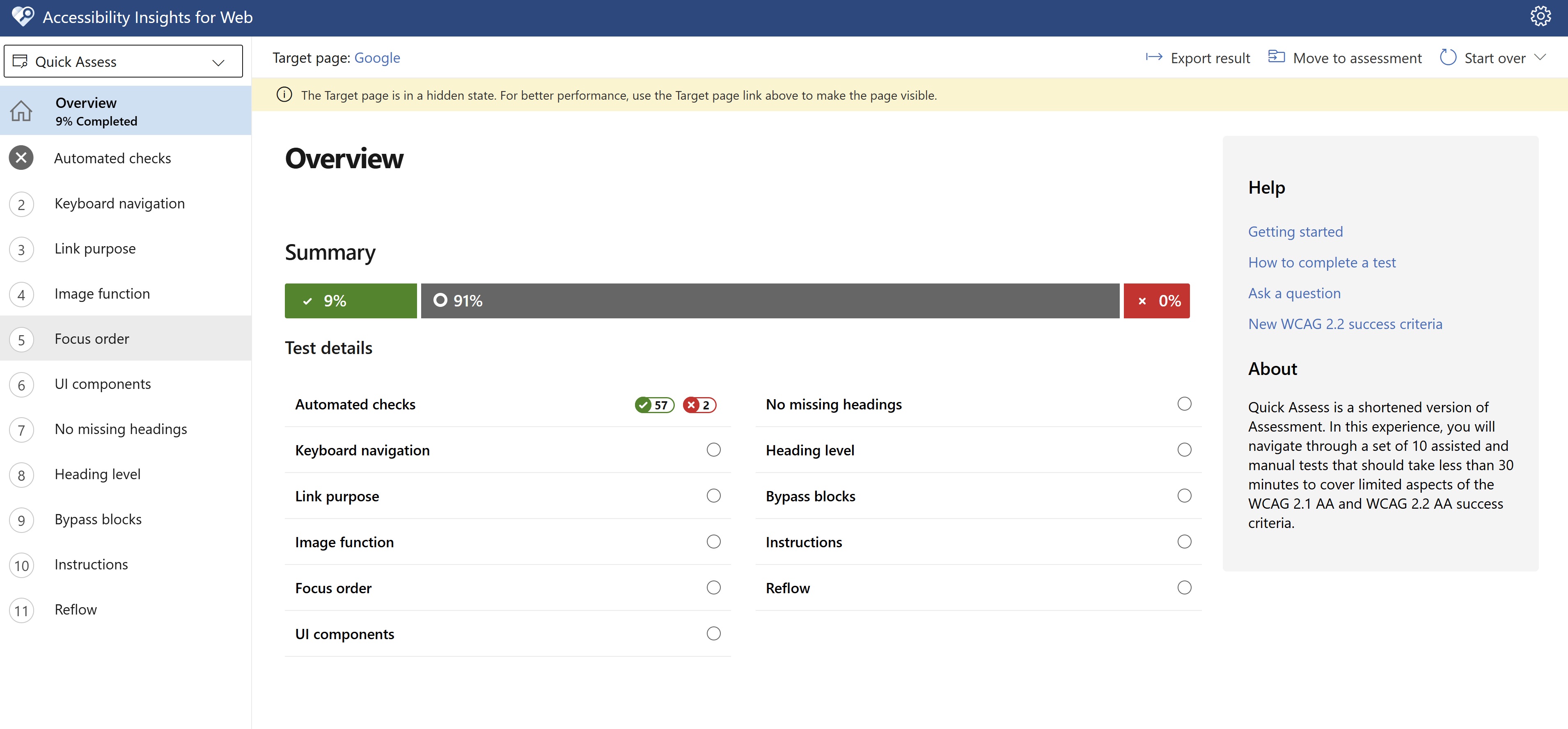Open the Getting started help link
Image resolution: width=1568 pixels, height=729 pixels.
1295,232
